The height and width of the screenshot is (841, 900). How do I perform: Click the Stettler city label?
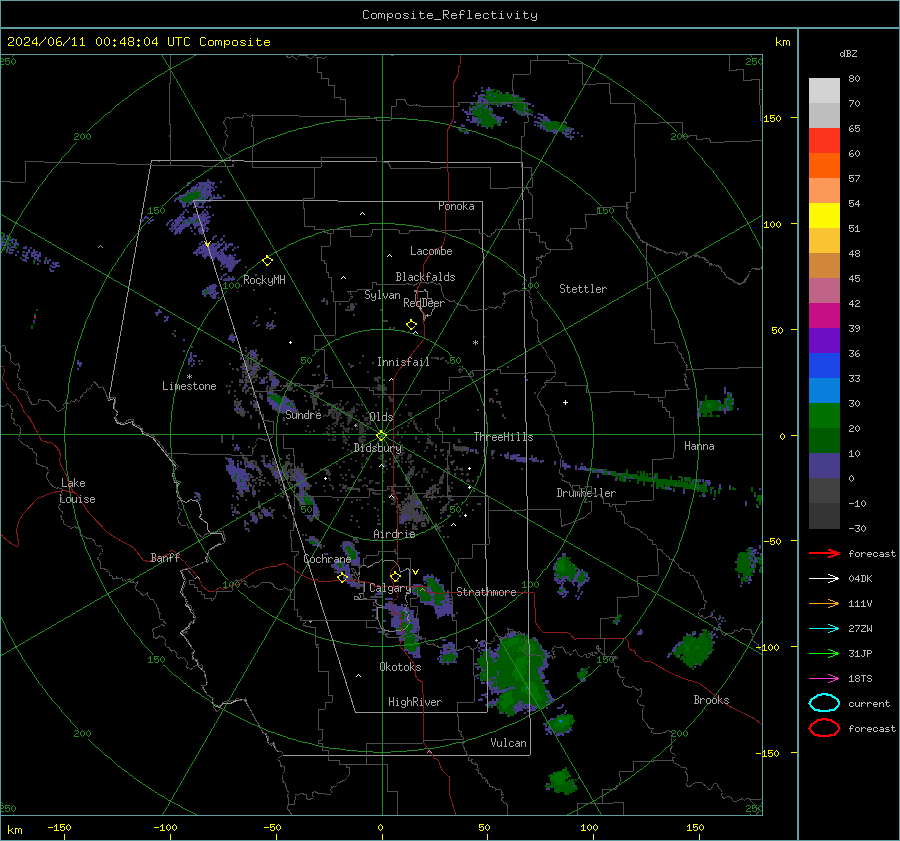click(583, 289)
